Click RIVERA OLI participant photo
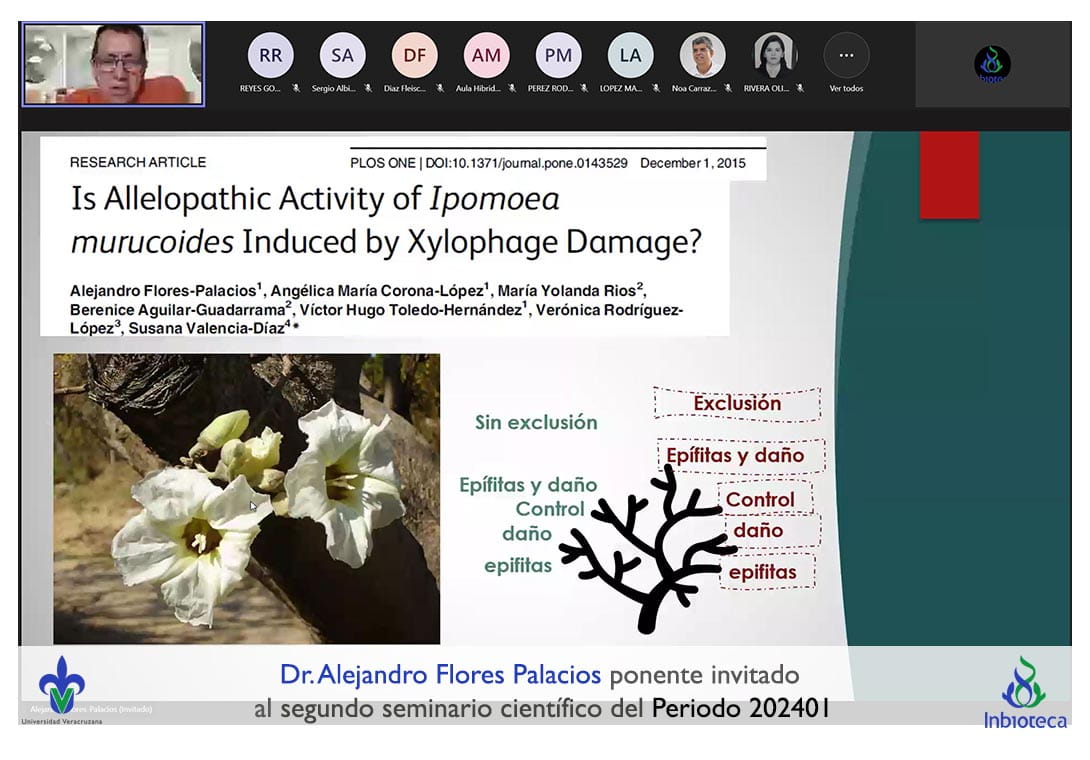The image size is (1090, 760). (775, 56)
